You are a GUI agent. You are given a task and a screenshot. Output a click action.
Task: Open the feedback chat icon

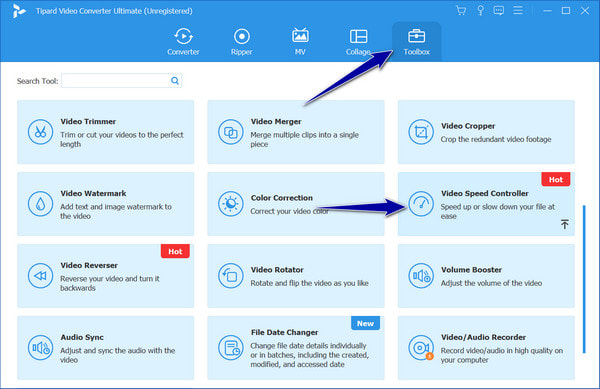click(x=499, y=10)
